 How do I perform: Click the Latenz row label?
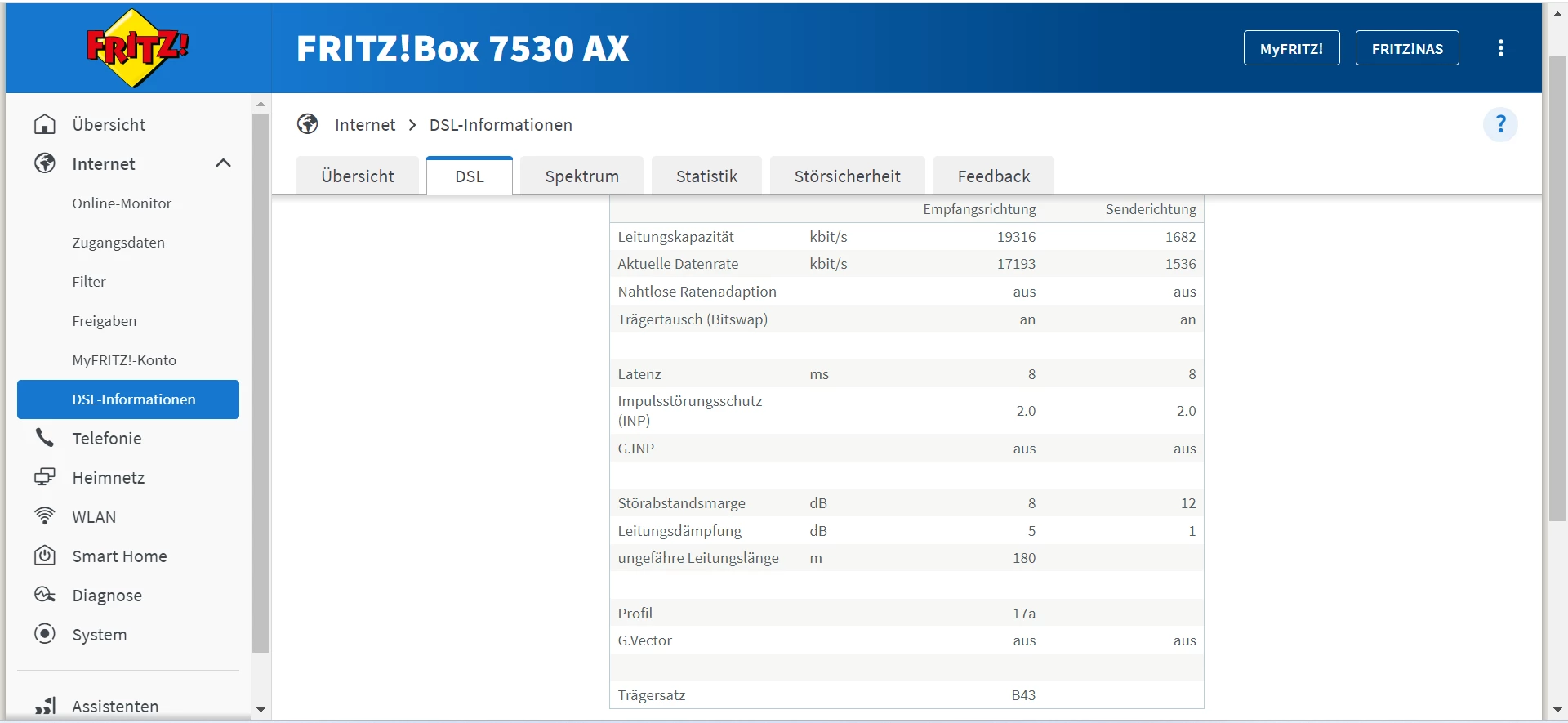(x=639, y=374)
